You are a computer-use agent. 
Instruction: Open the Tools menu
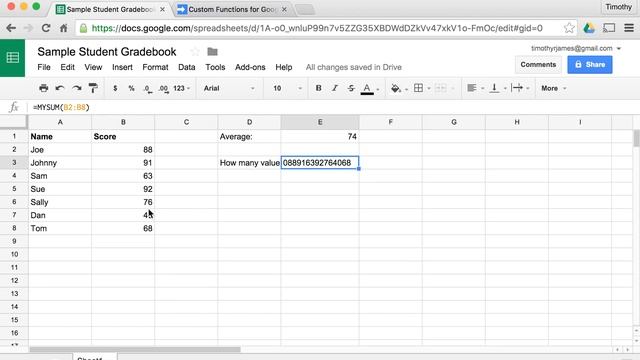(215, 67)
